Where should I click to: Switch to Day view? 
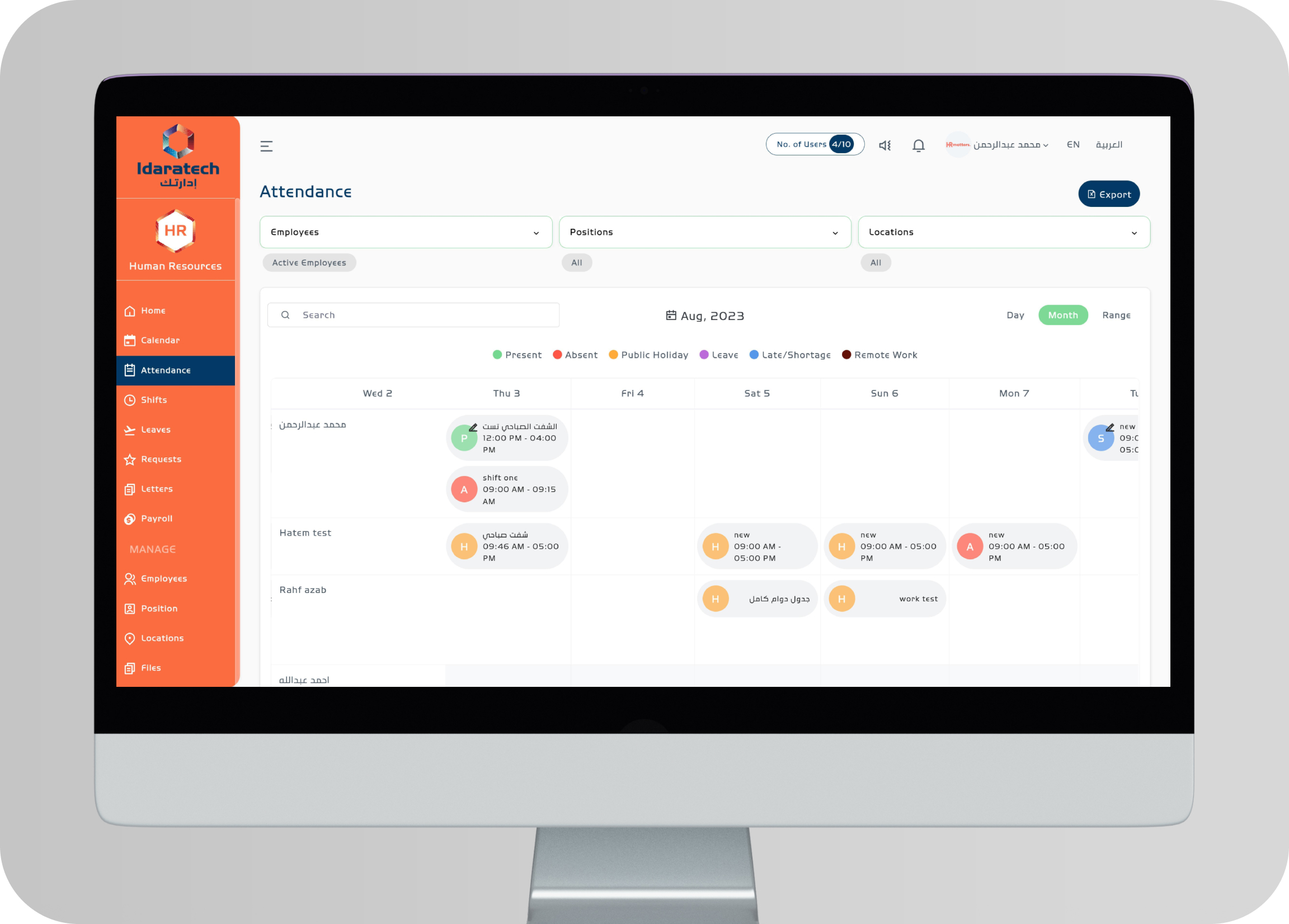[1015, 315]
